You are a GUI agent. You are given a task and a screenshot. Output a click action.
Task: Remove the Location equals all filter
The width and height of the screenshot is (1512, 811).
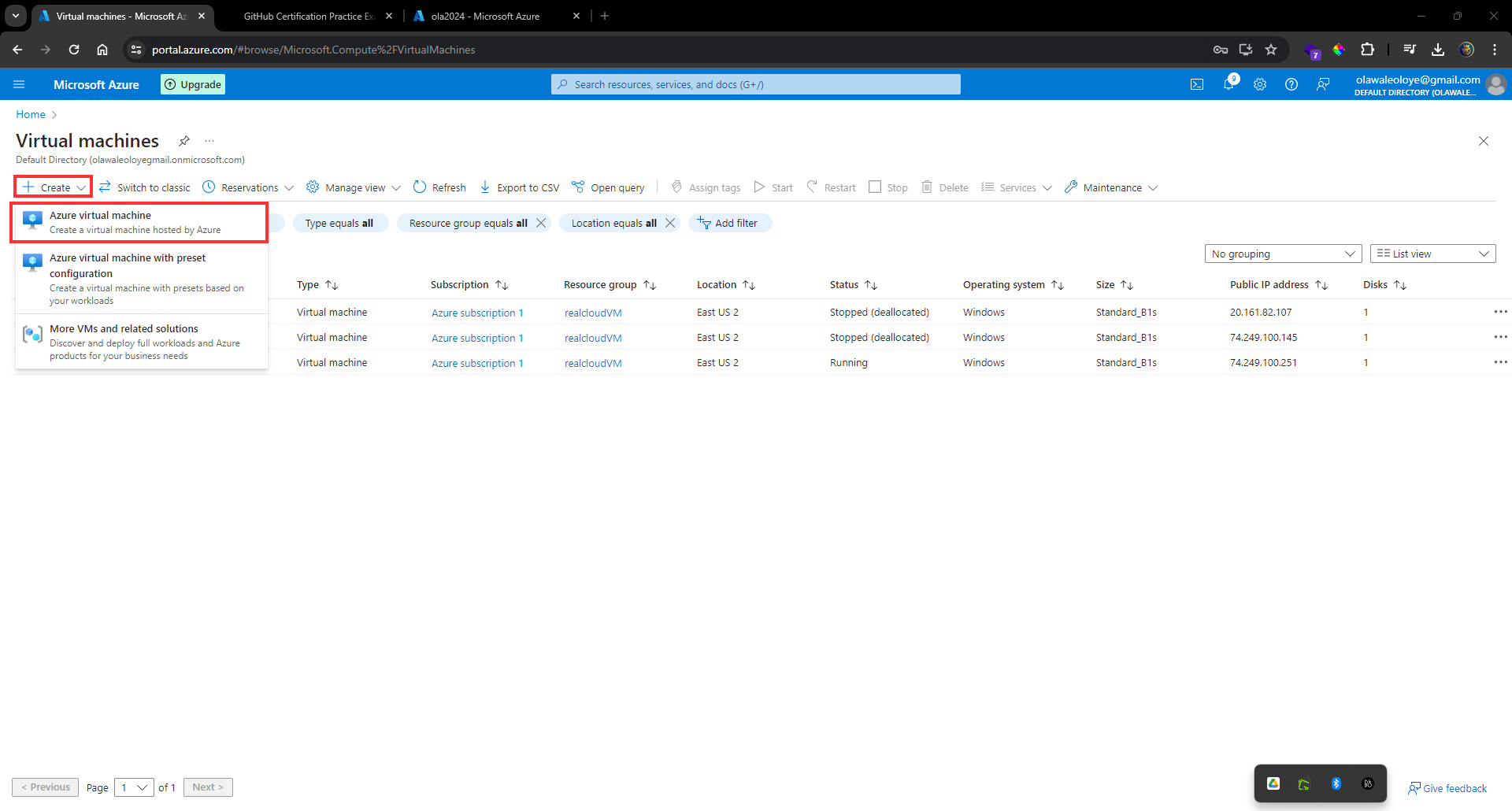click(x=670, y=223)
